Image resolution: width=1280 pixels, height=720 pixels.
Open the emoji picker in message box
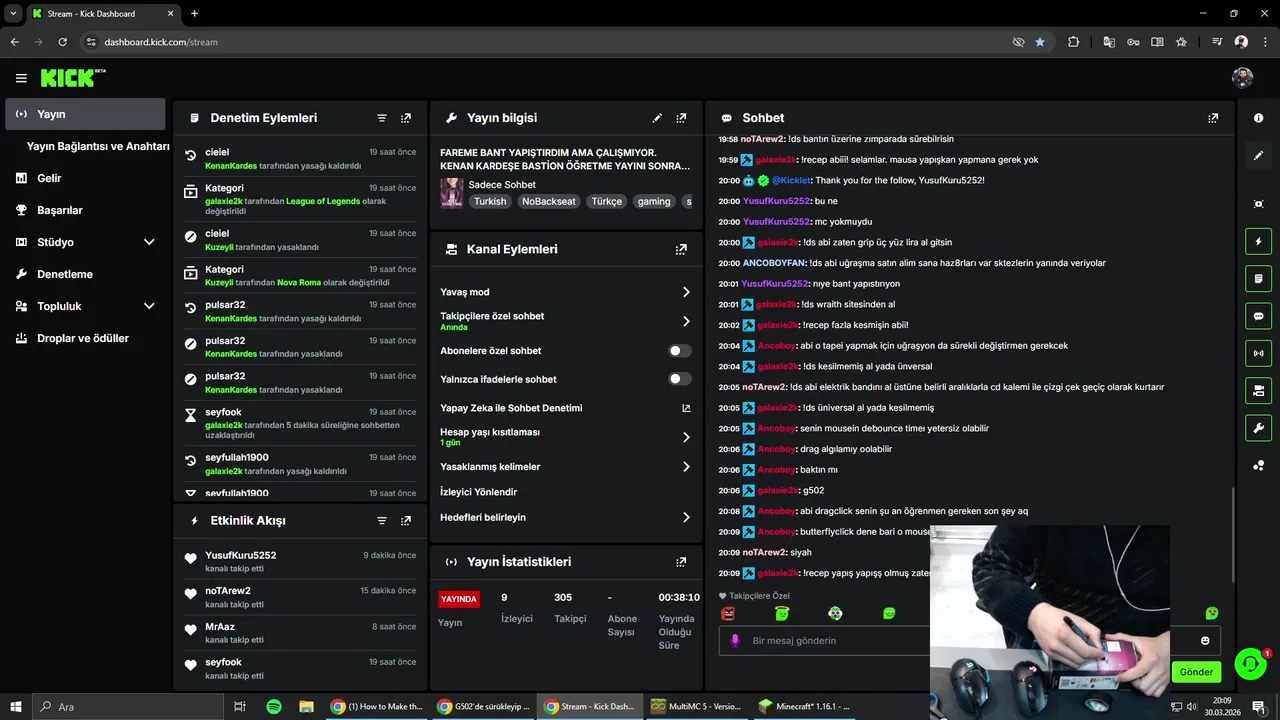[1205, 640]
